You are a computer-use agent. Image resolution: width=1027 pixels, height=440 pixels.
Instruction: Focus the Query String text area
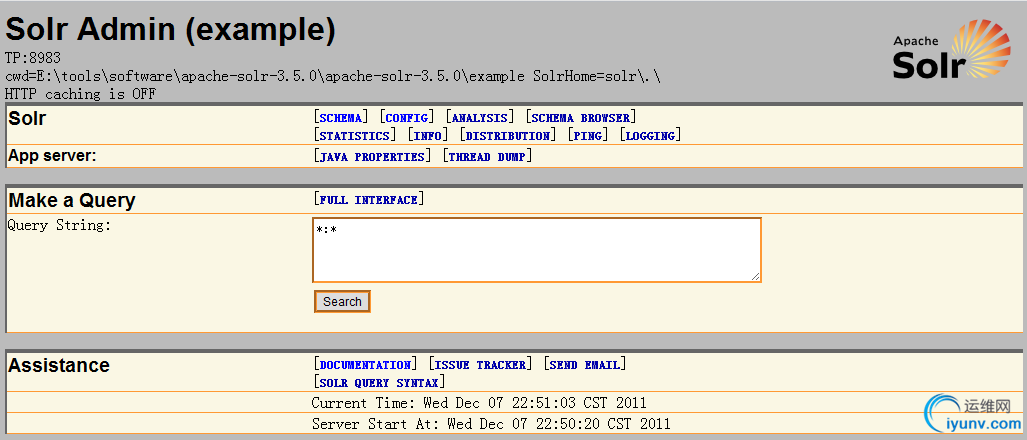(x=537, y=250)
